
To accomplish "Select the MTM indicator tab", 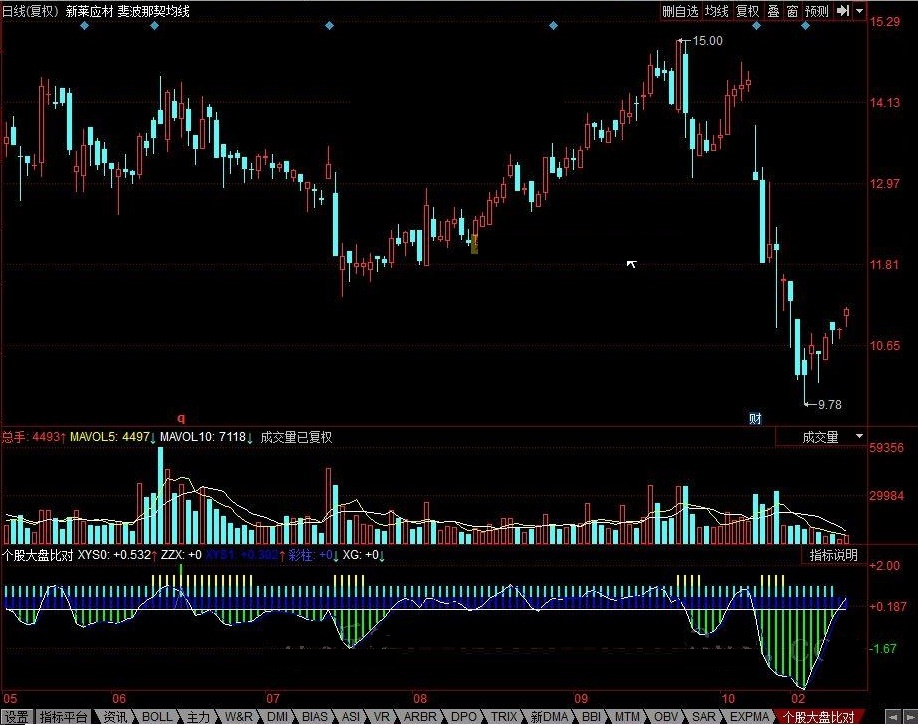I will 627,717.
